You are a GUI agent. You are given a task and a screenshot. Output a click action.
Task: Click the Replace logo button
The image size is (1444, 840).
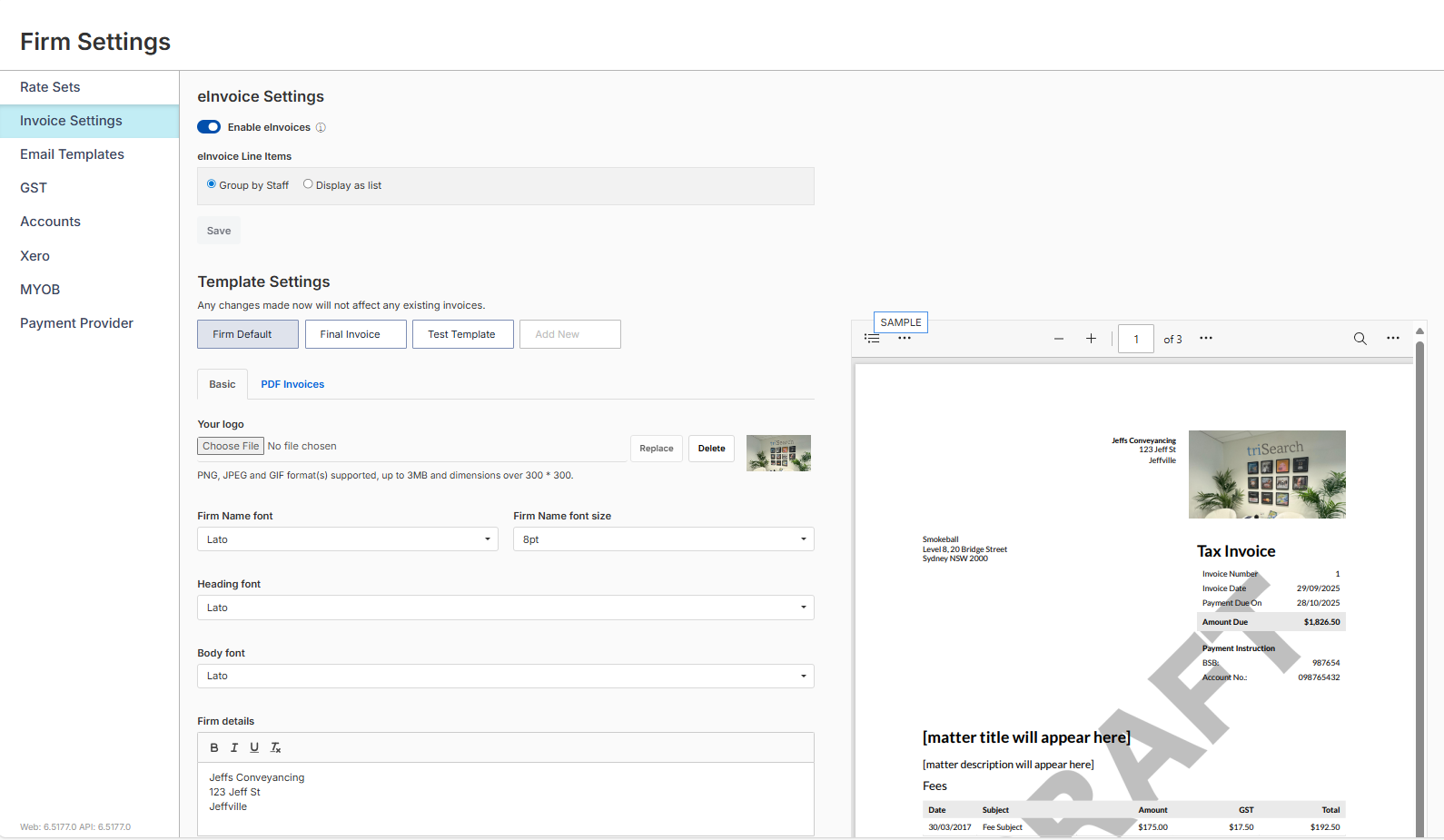point(657,449)
